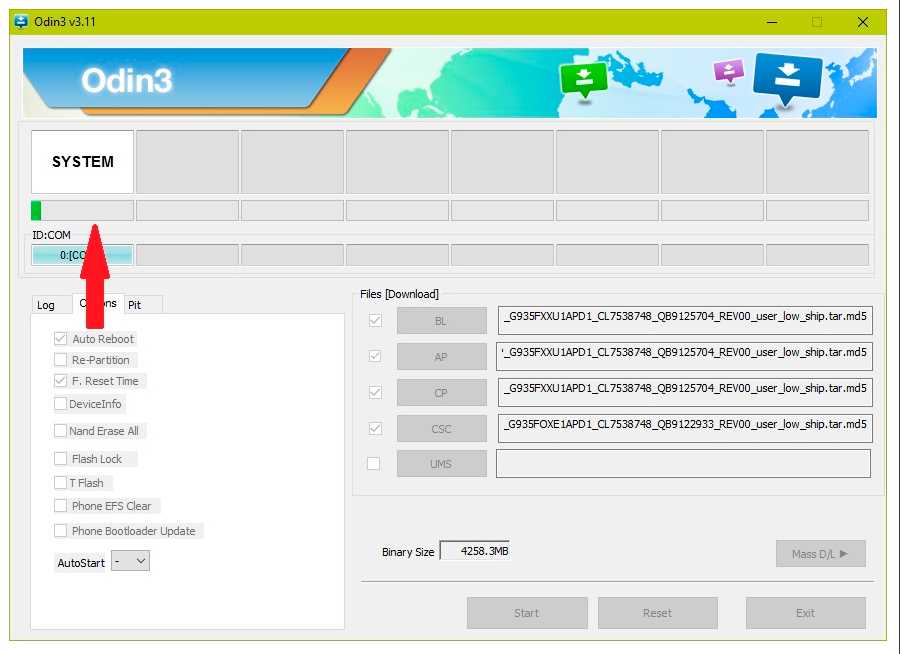The width and height of the screenshot is (900, 654).
Task: Check the Nand Erase All option
Action: click(60, 431)
